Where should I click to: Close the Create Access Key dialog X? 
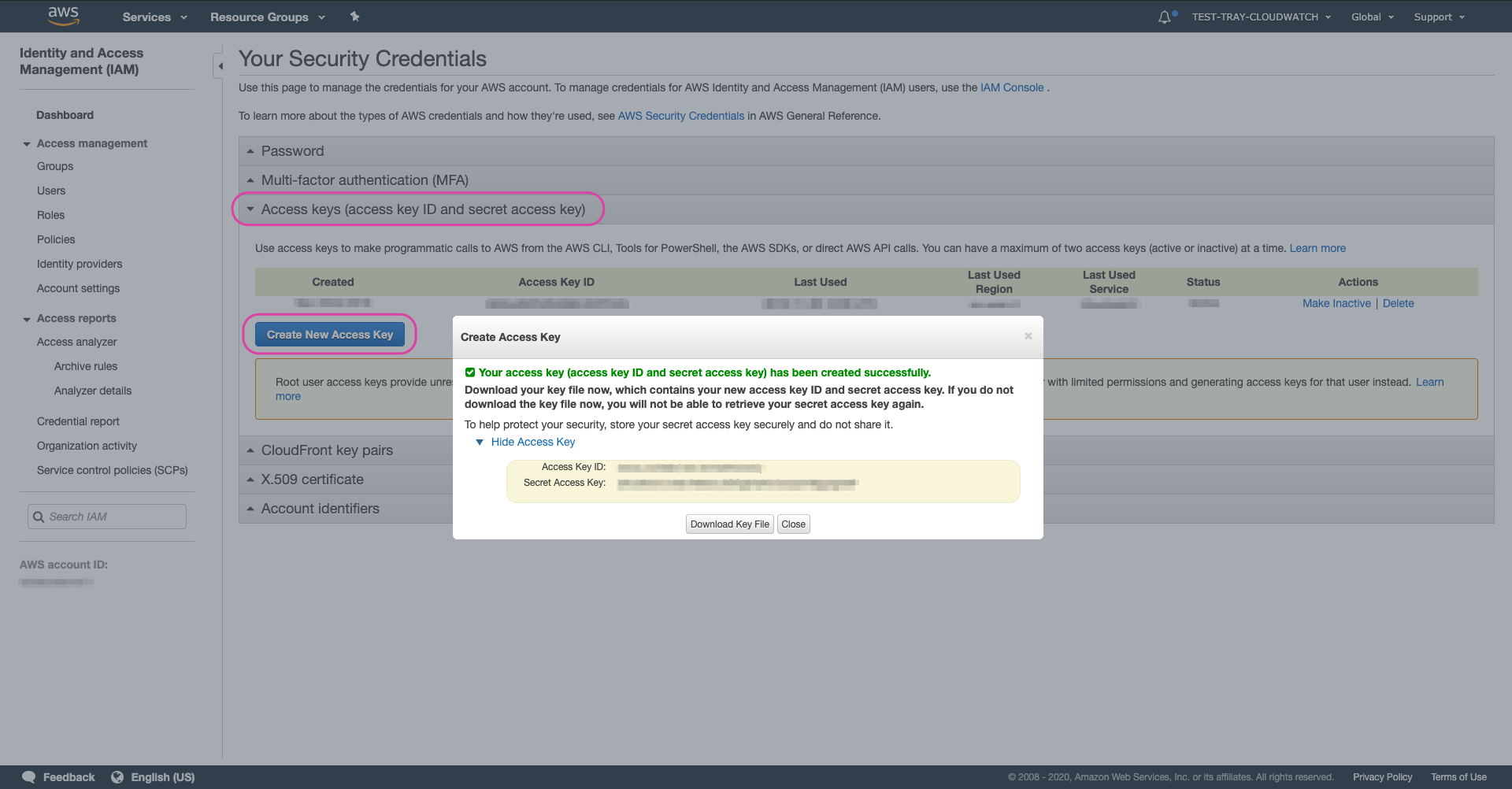click(1028, 336)
